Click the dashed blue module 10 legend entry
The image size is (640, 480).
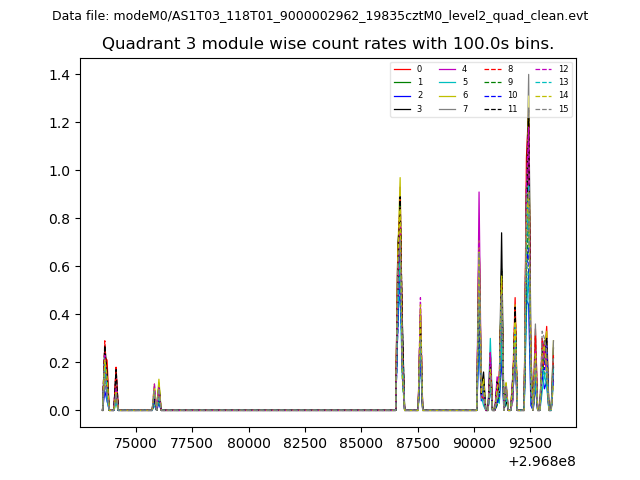pyautogui.click(x=494, y=95)
